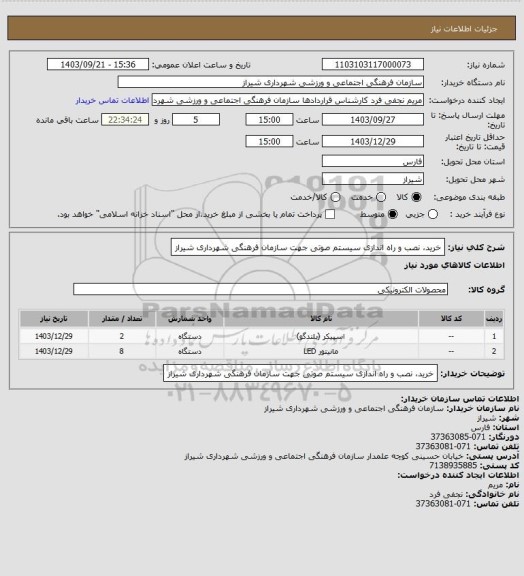Click the buyer organization name in the contact section
Image resolution: width=524 pixels, height=576 pixels.
coord(354,408)
